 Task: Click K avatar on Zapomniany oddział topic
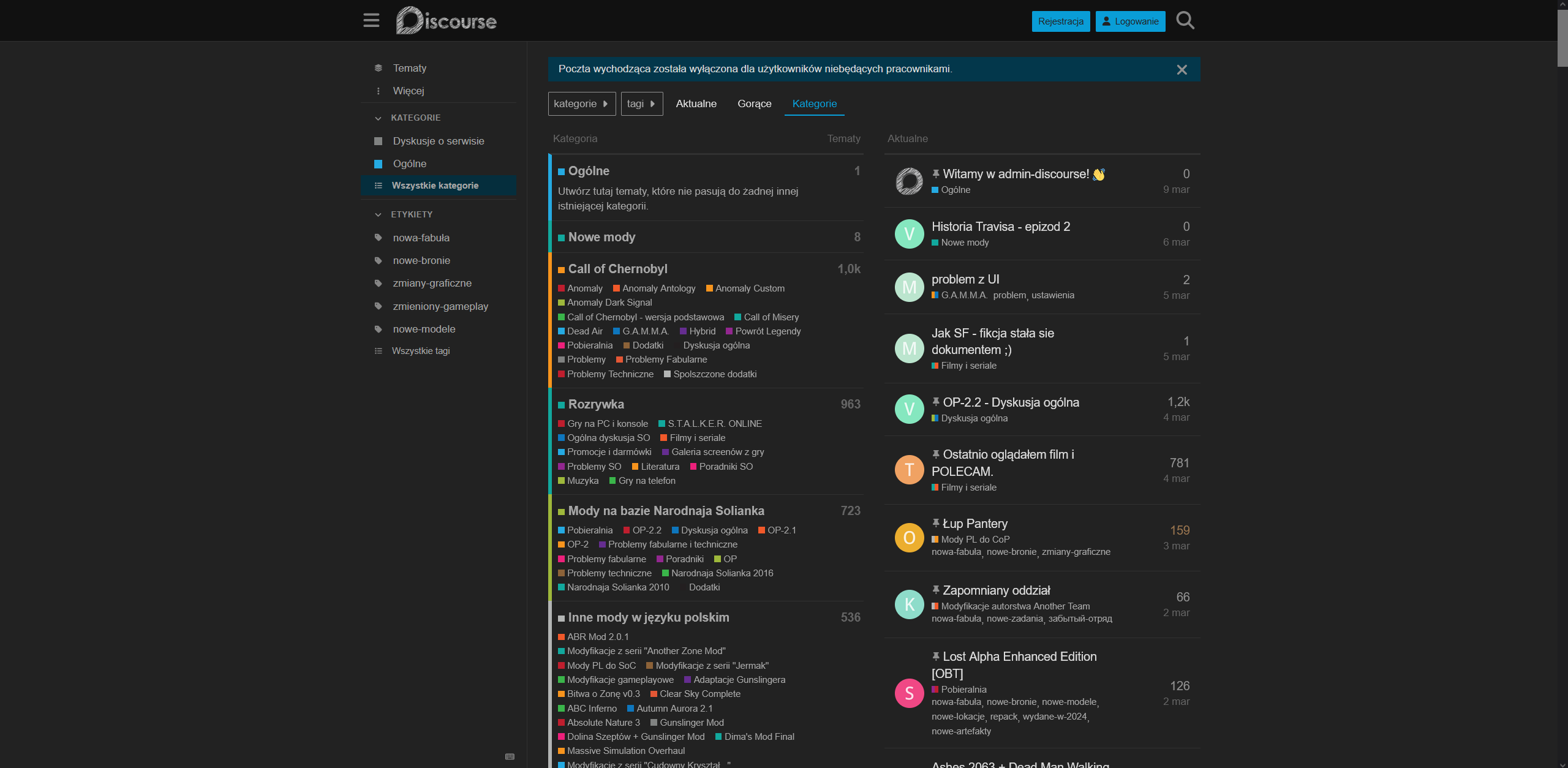coord(909,604)
